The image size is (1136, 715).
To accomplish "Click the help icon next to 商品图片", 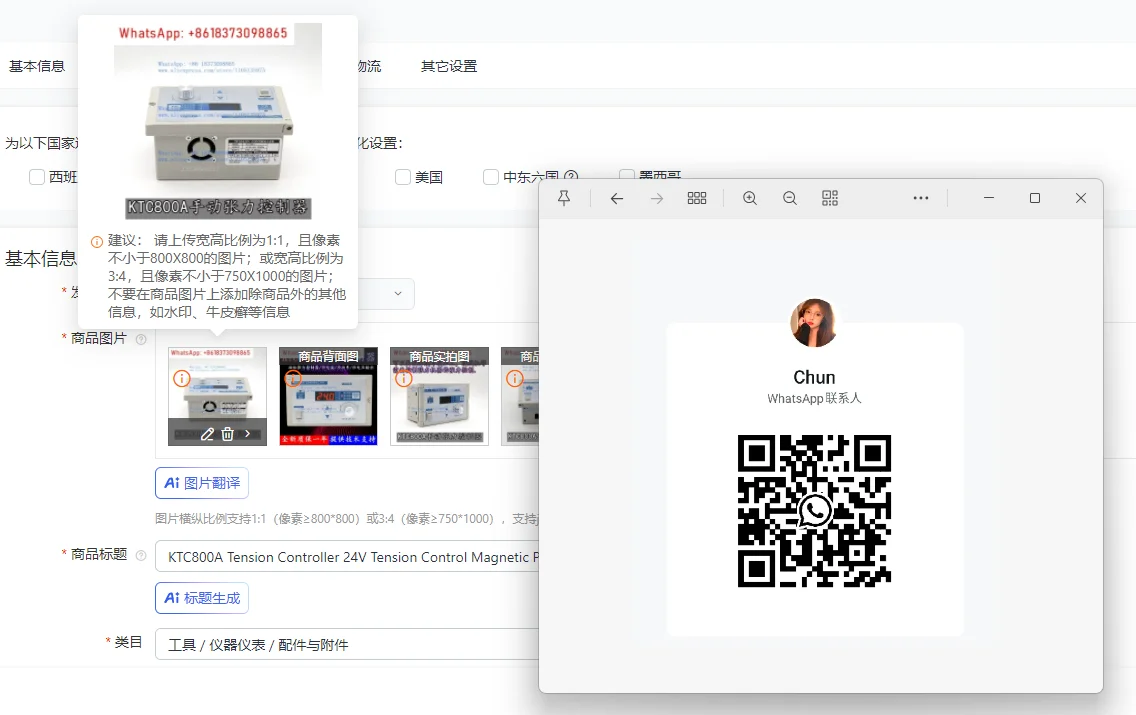I will click(x=141, y=339).
